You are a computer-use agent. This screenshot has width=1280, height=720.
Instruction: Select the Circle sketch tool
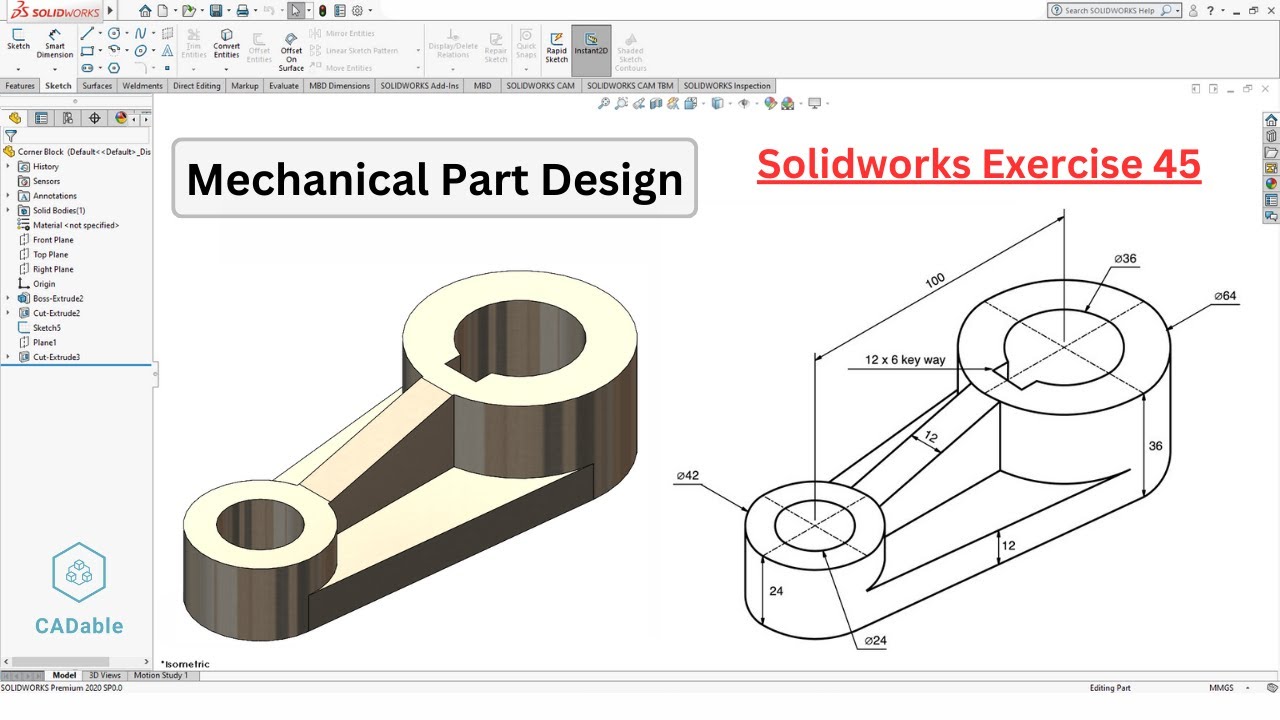tap(114, 33)
